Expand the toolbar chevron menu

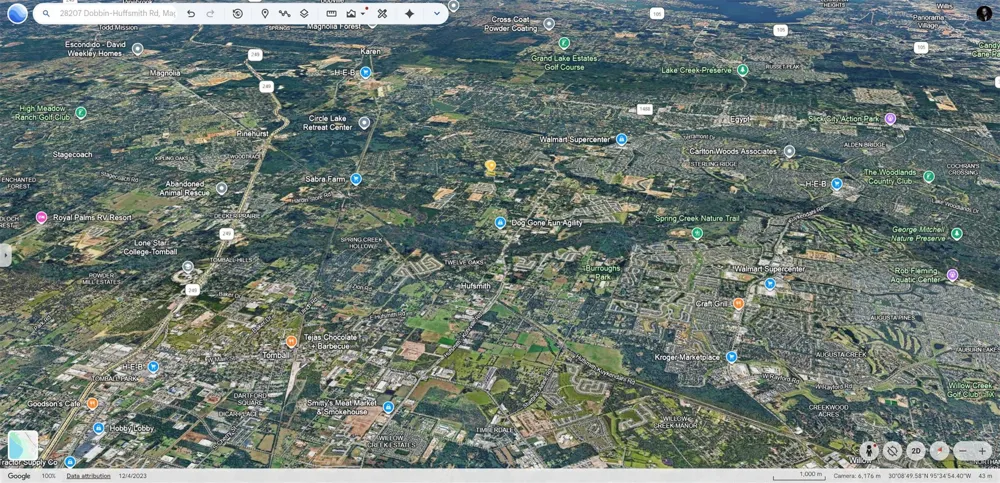point(437,13)
